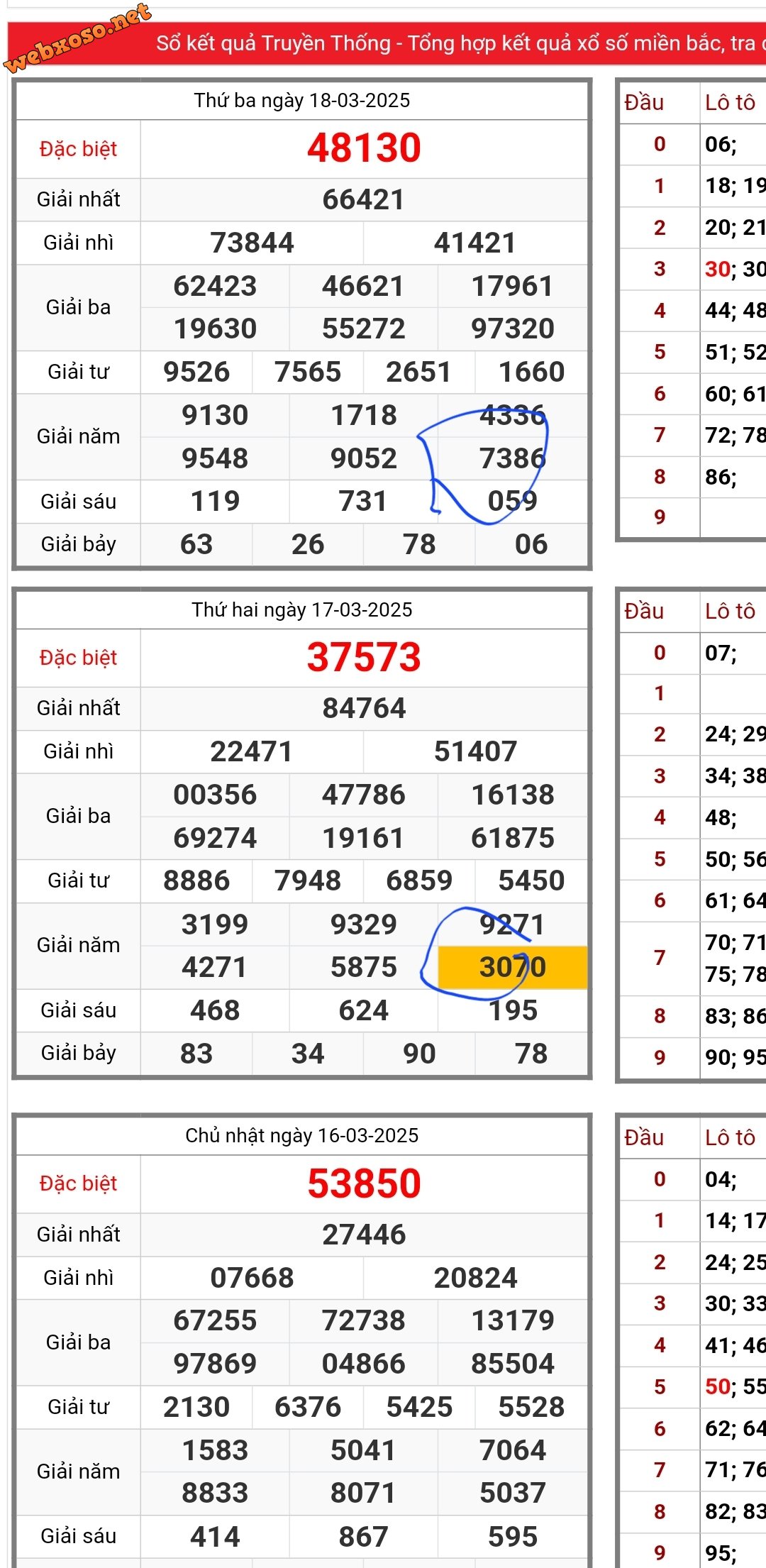The width and height of the screenshot is (766, 1568).
Task: Click fourth prize number 2130
Action: click(x=196, y=1407)
